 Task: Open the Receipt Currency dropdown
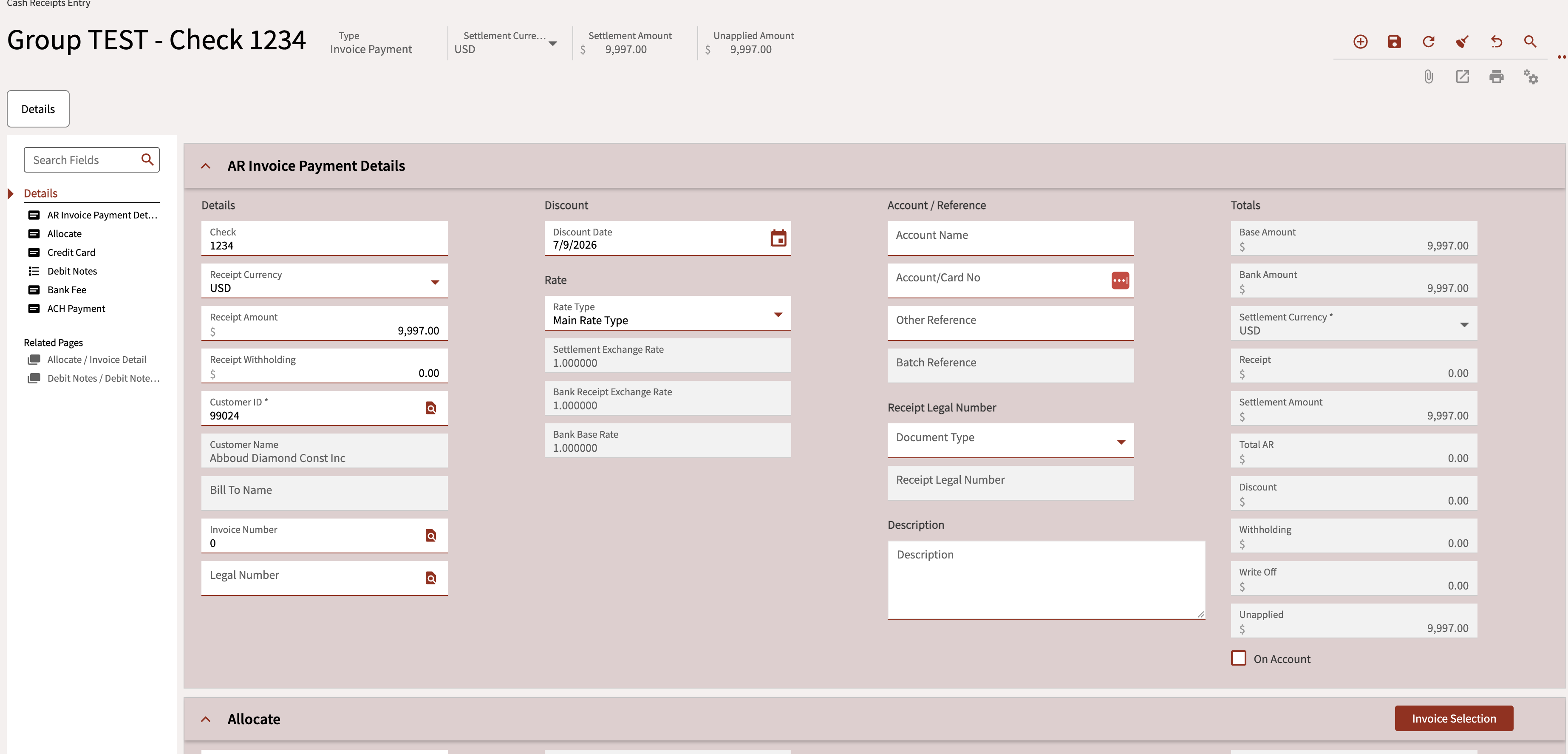pyautogui.click(x=435, y=282)
